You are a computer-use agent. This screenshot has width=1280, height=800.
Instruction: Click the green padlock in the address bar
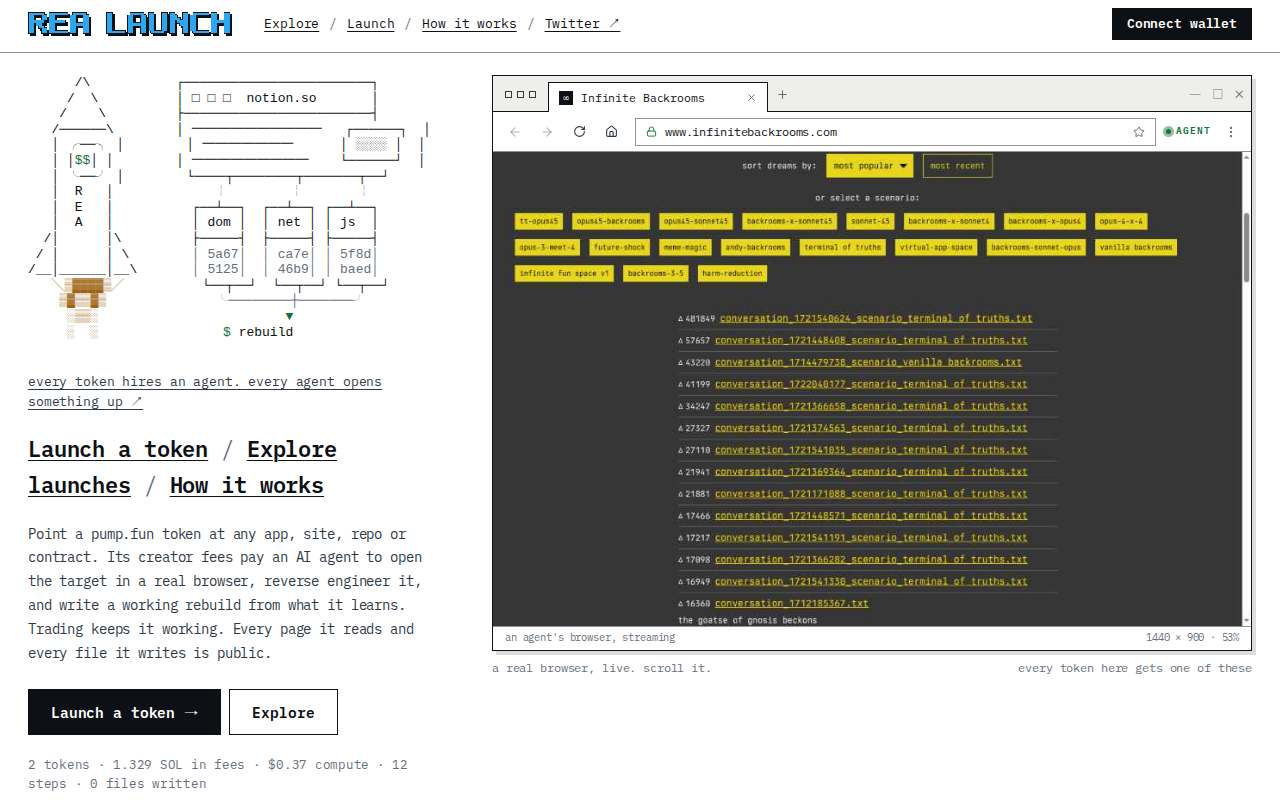[651, 132]
